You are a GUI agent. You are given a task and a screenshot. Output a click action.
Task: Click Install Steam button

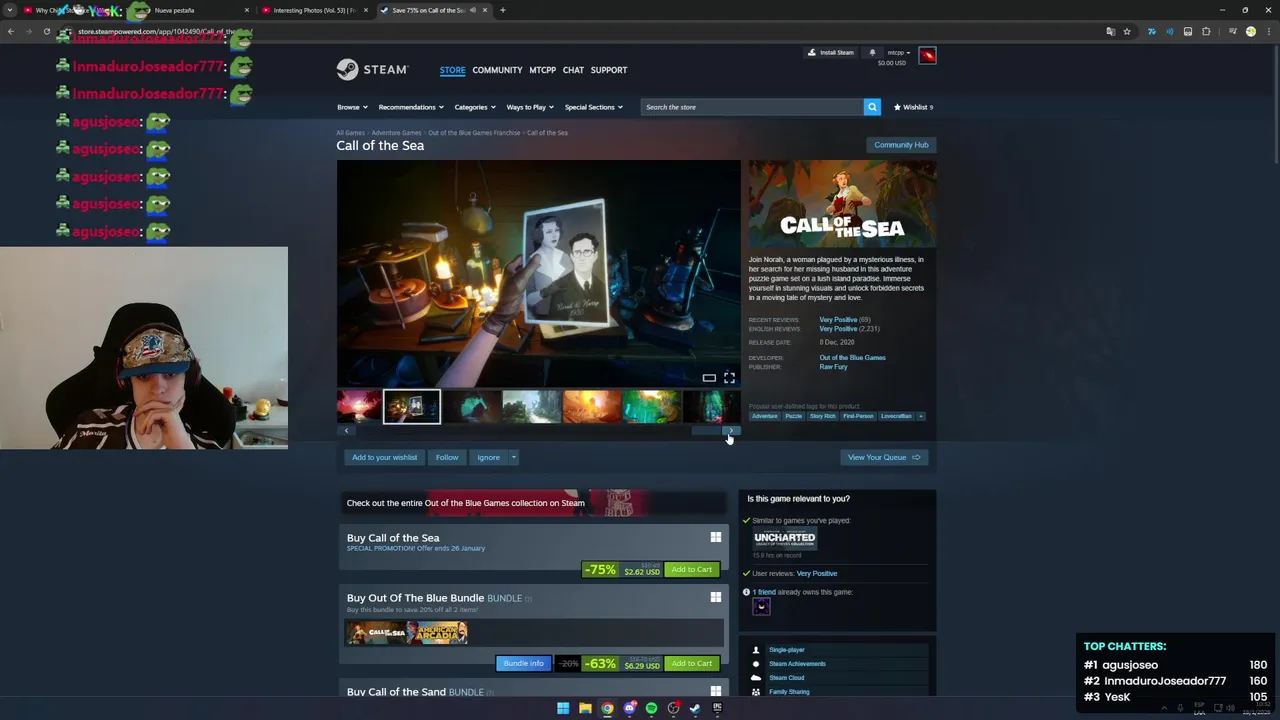831,53
